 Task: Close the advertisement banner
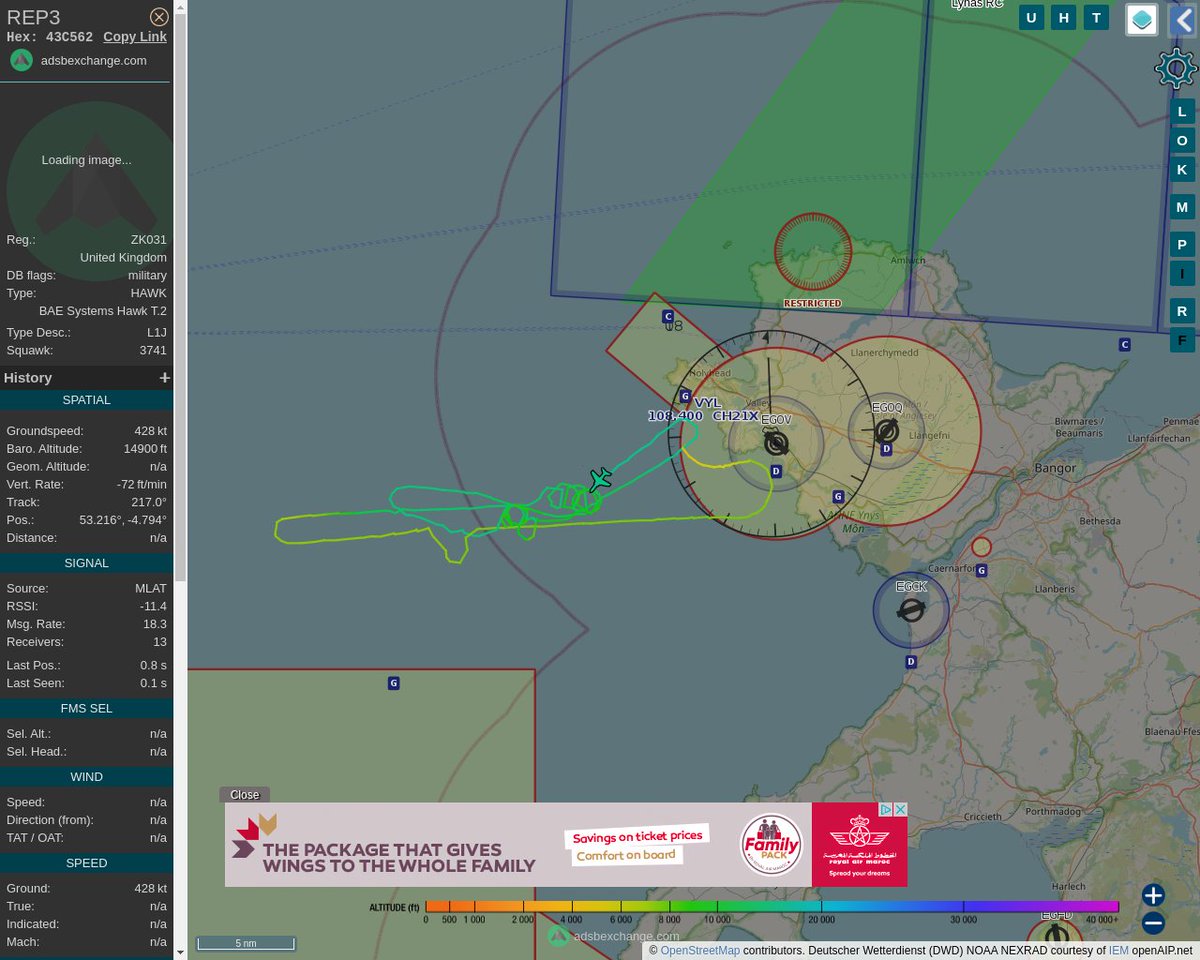(x=244, y=794)
